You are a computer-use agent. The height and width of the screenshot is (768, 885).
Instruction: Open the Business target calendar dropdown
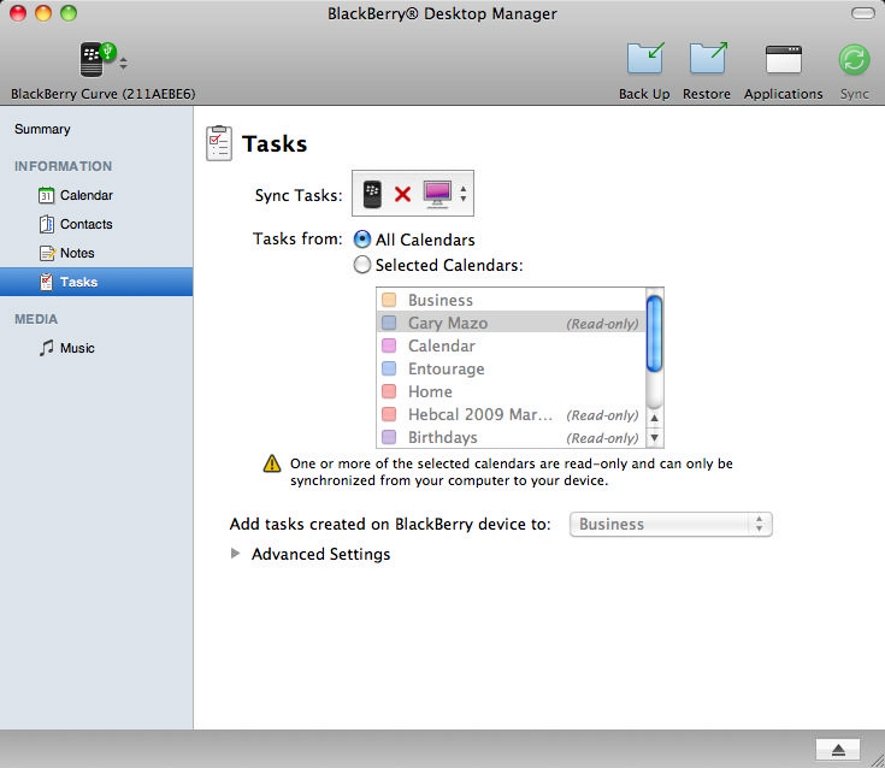(x=671, y=524)
